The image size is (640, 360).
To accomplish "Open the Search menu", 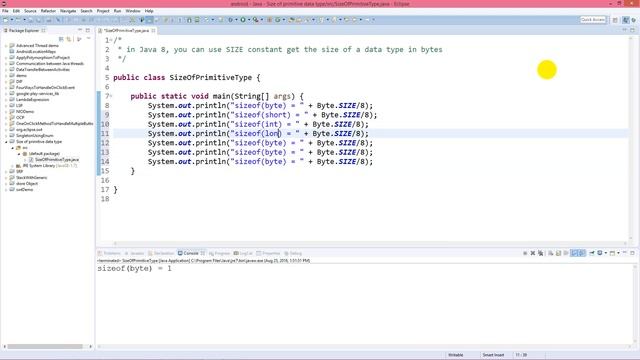I will tap(86, 11).
